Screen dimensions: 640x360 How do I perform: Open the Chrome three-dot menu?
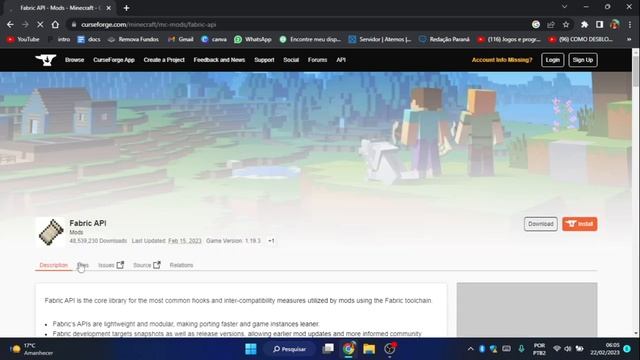pos(630,24)
